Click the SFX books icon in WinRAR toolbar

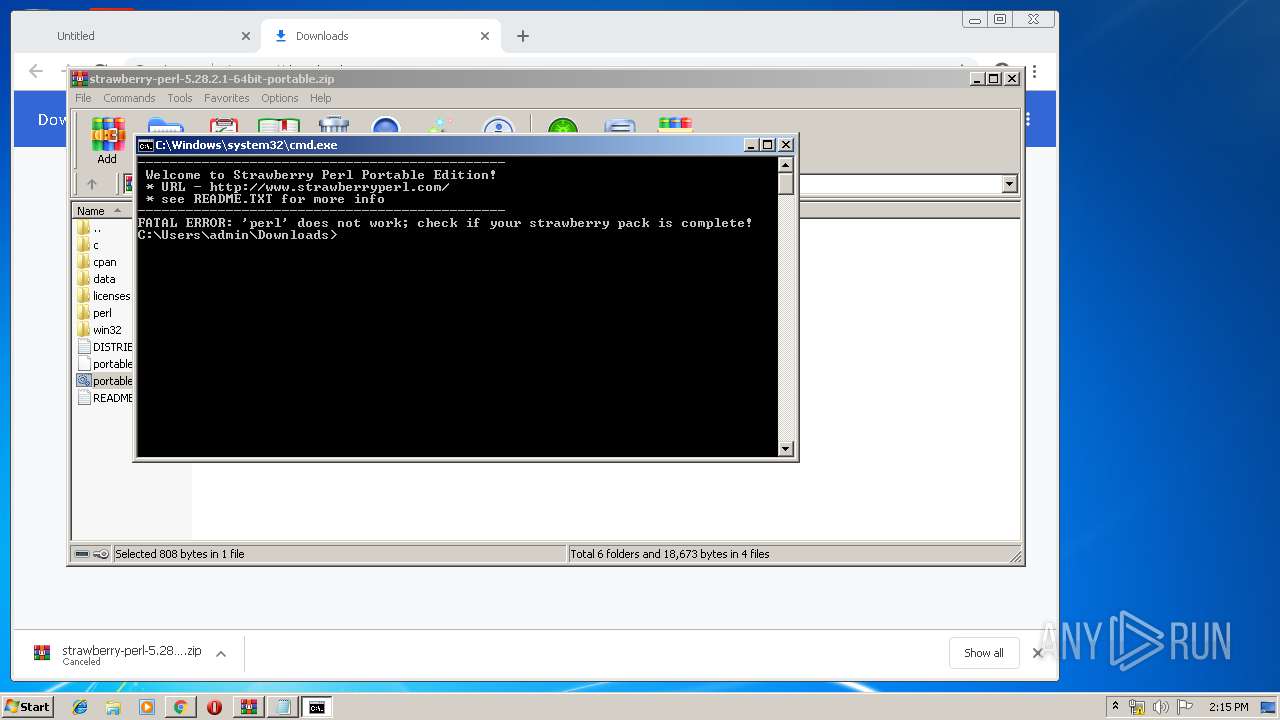pos(675,125)
